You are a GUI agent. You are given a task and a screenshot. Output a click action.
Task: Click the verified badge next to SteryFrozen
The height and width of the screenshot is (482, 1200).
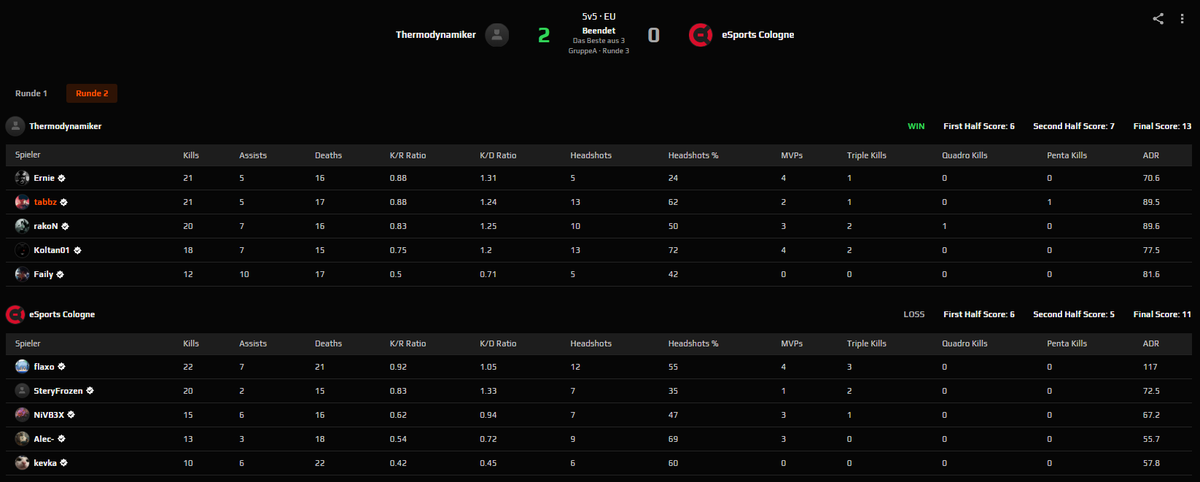(90, 390)
